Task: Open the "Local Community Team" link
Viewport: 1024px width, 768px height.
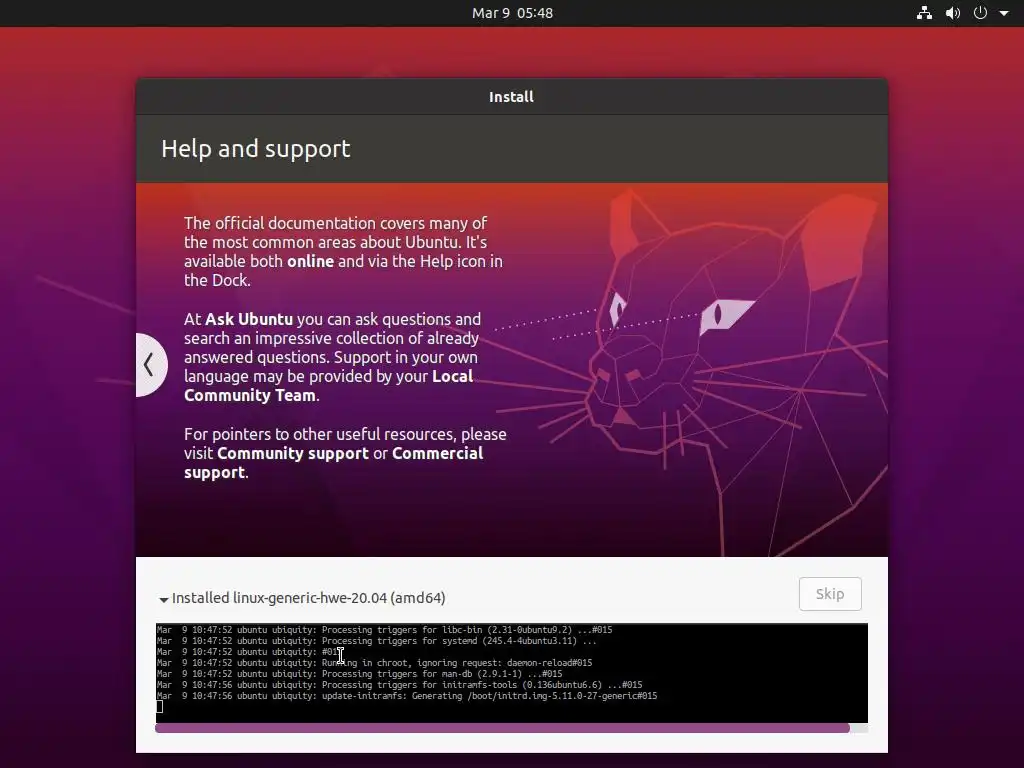Action: click(x=328, y=386)
